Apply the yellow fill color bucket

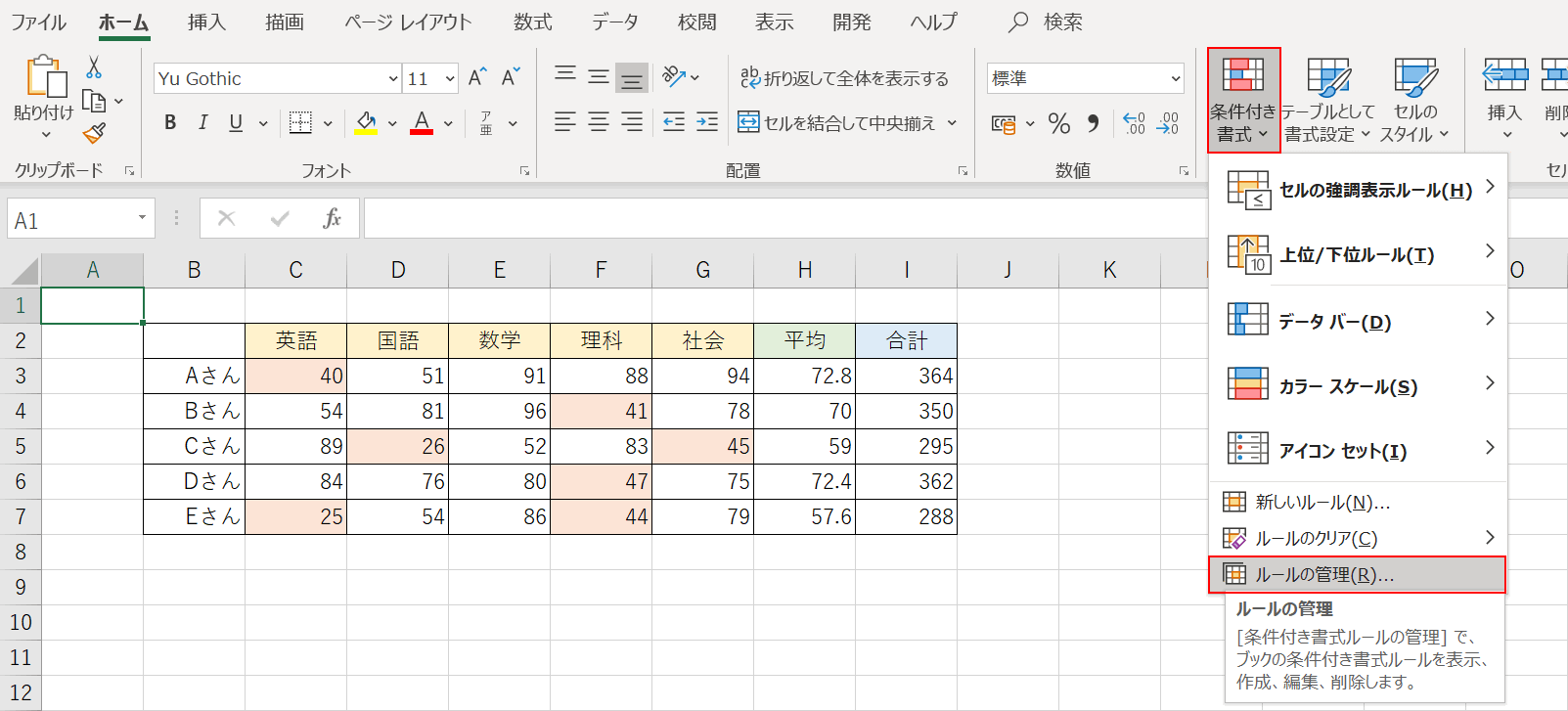(x=366, y=122)
